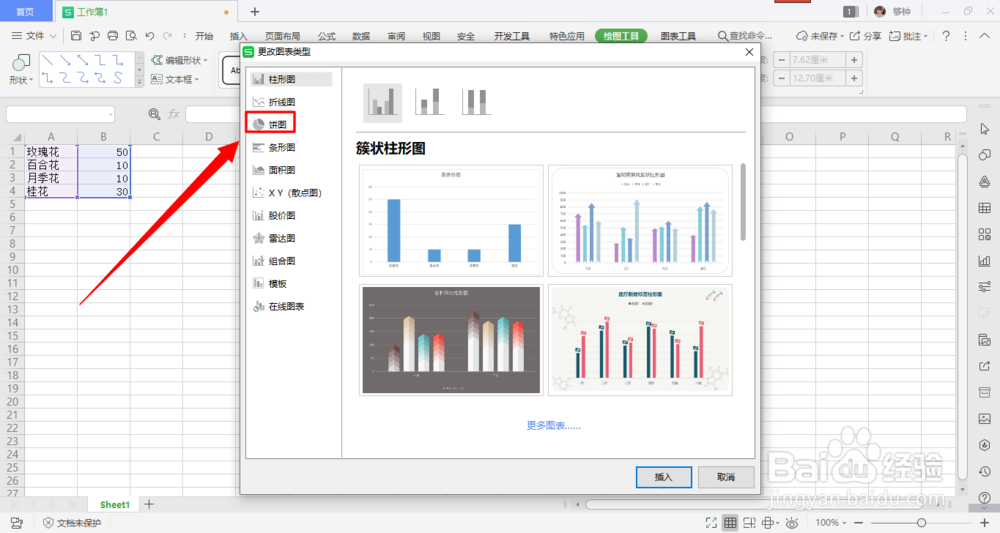
Task: Select the 柱形图 chart category
Action: click(291, 79)
